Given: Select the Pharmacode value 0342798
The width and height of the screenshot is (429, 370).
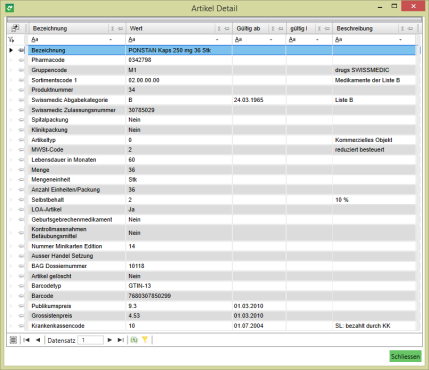Looking at the screenshot, I should (140, 60).
